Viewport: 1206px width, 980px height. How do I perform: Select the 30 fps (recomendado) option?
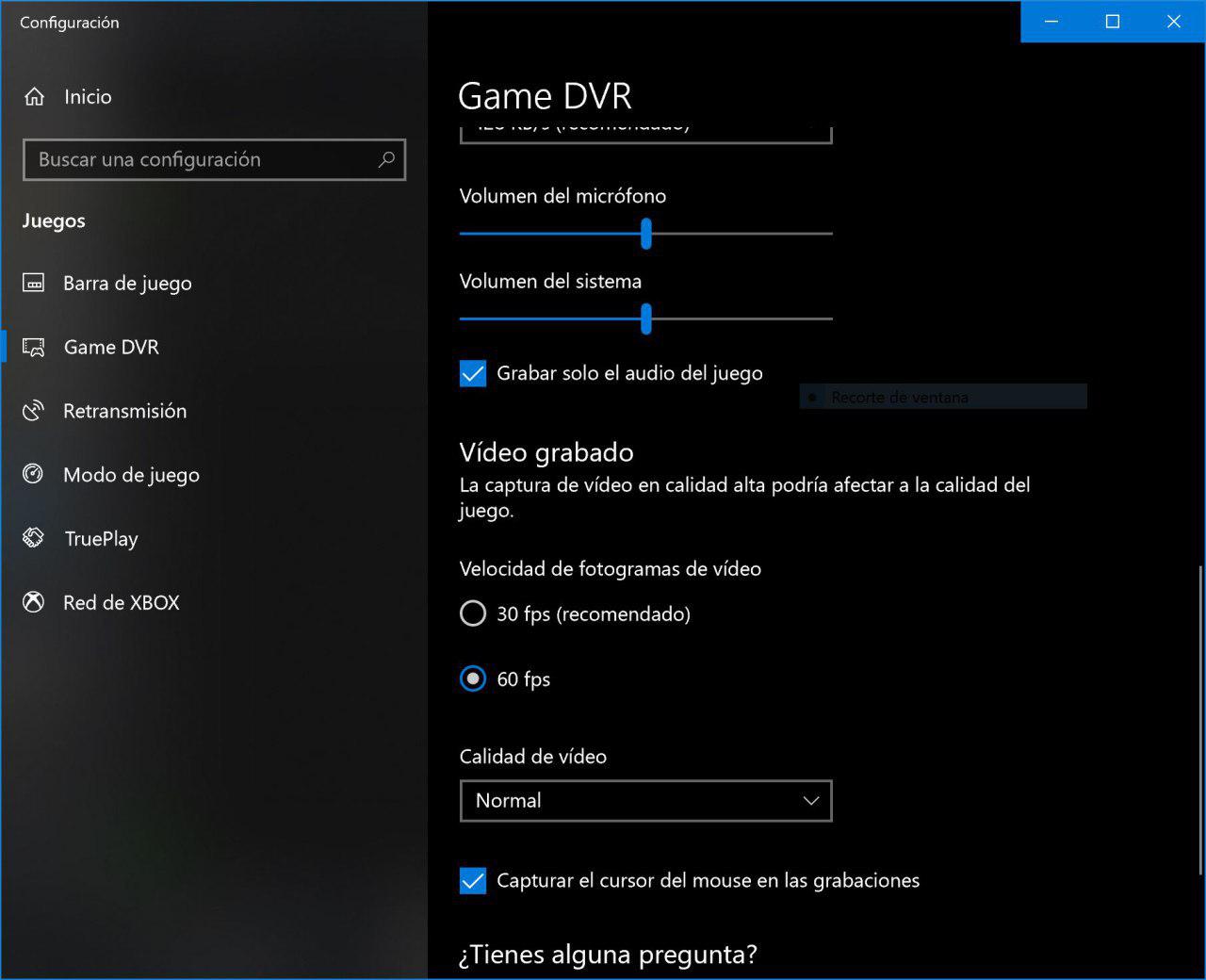tap(473, 614)
